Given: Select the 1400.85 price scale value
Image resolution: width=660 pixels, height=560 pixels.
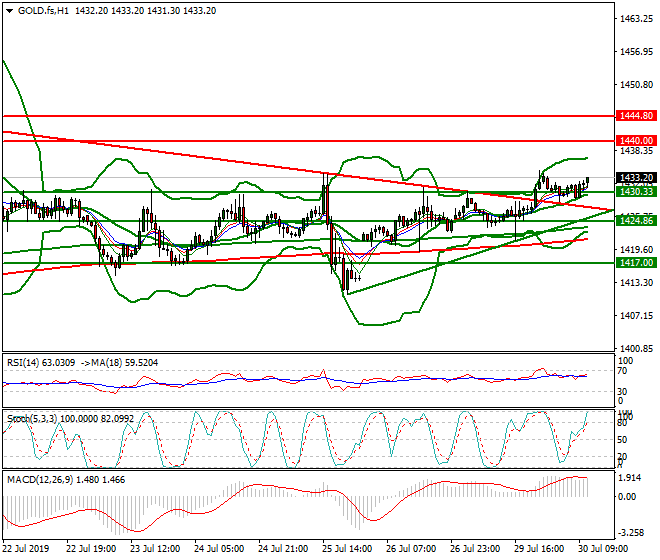Looking at the screenshot, I should (x=636, y=349).
